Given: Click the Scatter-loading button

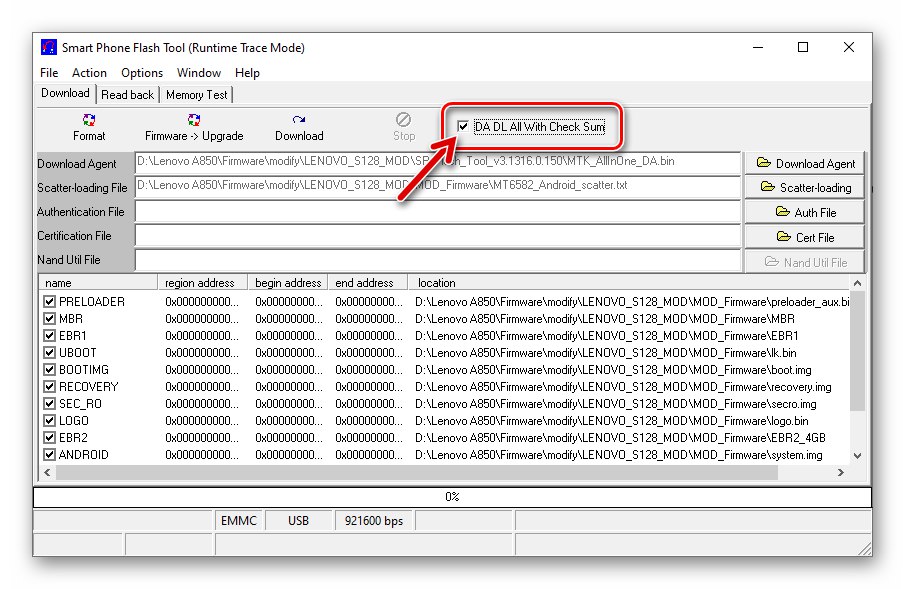Looking at the screenshot, I should pos(805,187).
